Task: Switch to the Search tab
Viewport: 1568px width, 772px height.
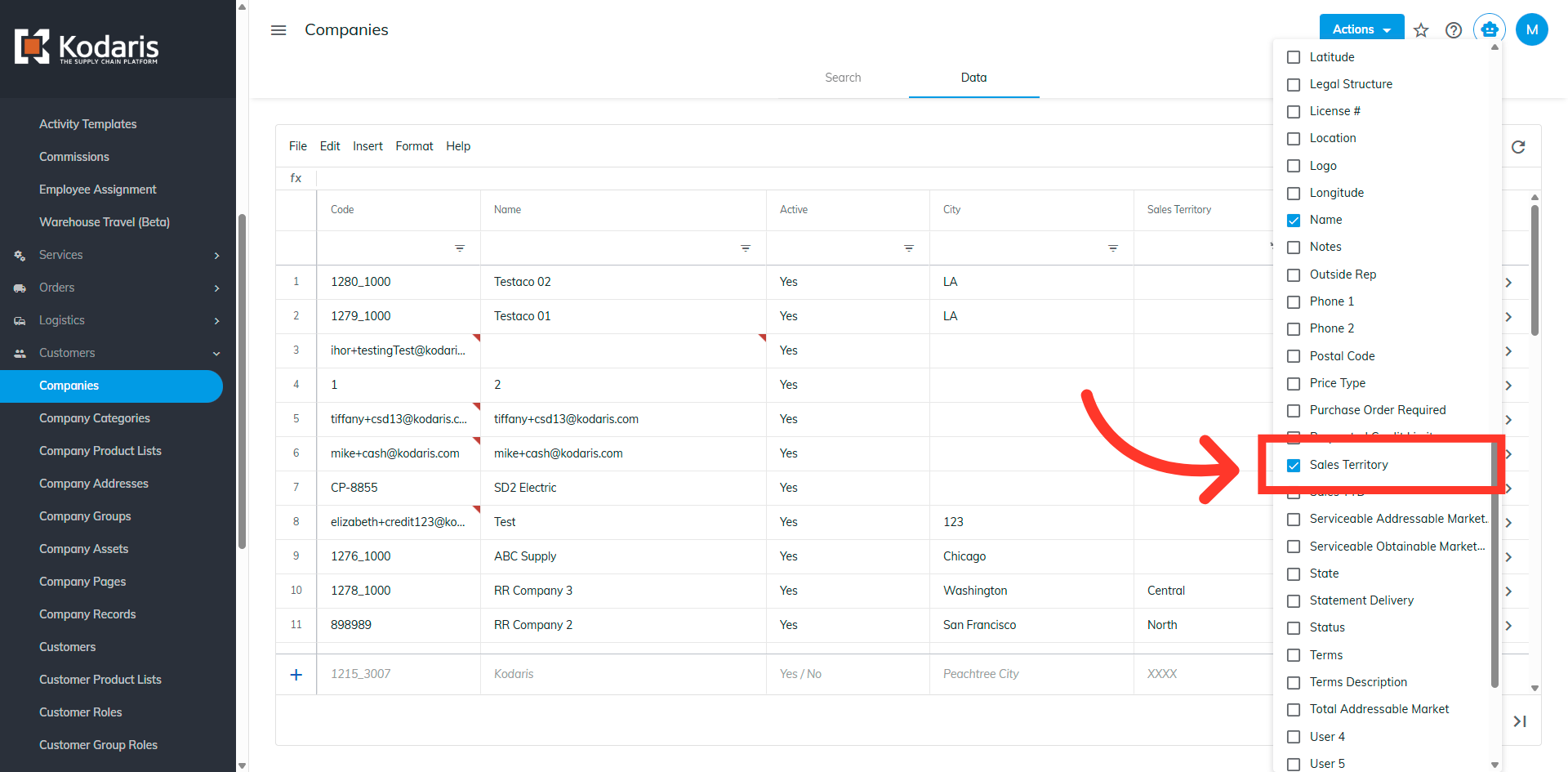Action: point(843,78)
